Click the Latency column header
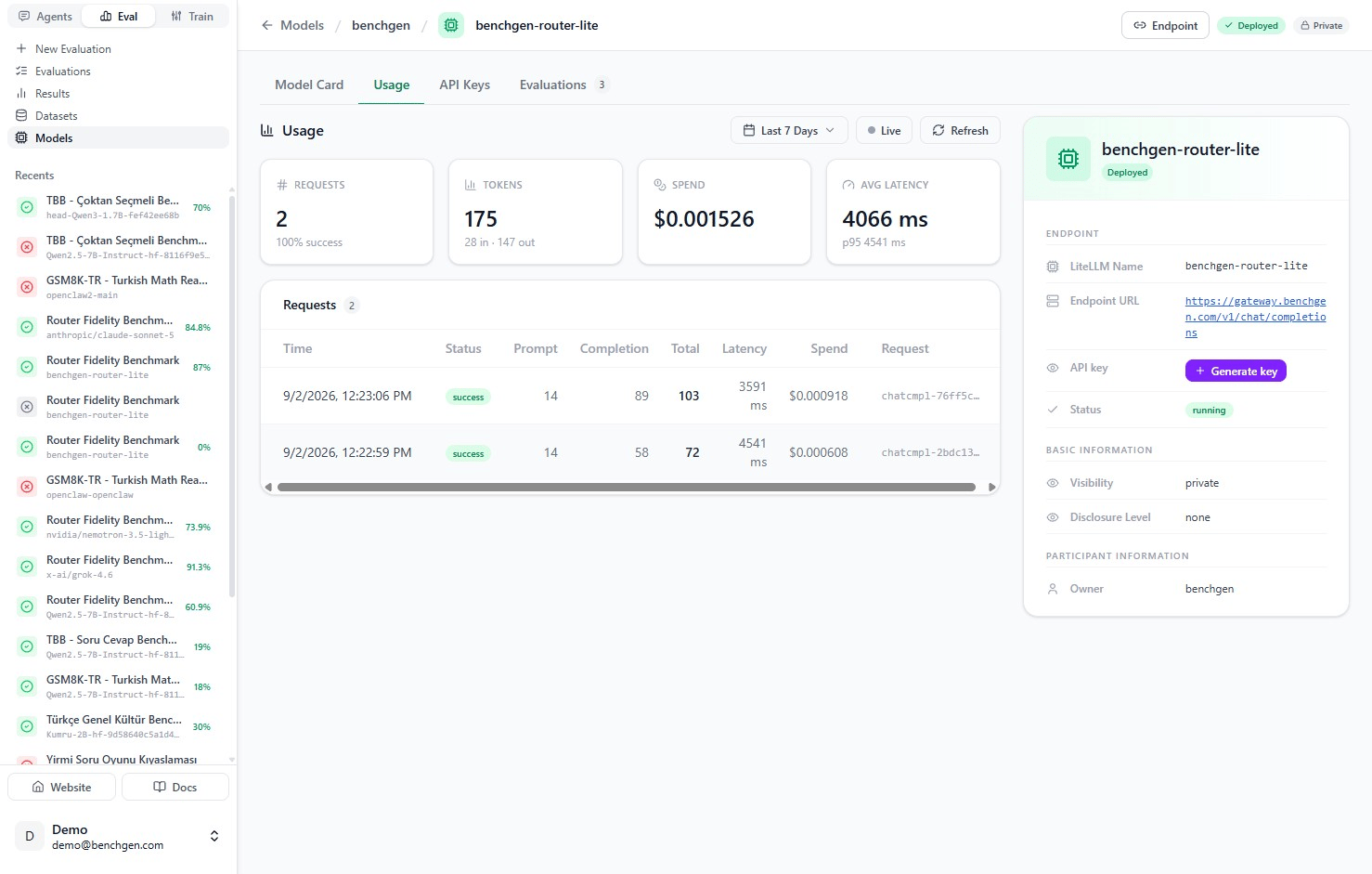 point(744,348)
